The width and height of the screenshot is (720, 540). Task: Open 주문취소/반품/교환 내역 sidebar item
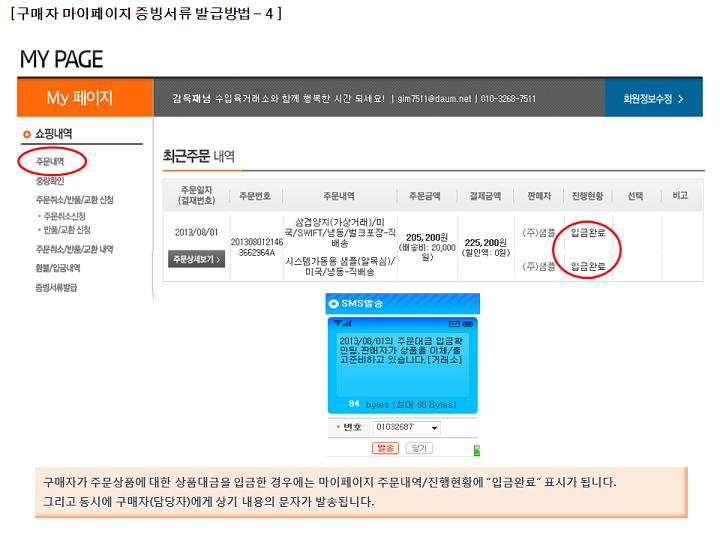74,249
